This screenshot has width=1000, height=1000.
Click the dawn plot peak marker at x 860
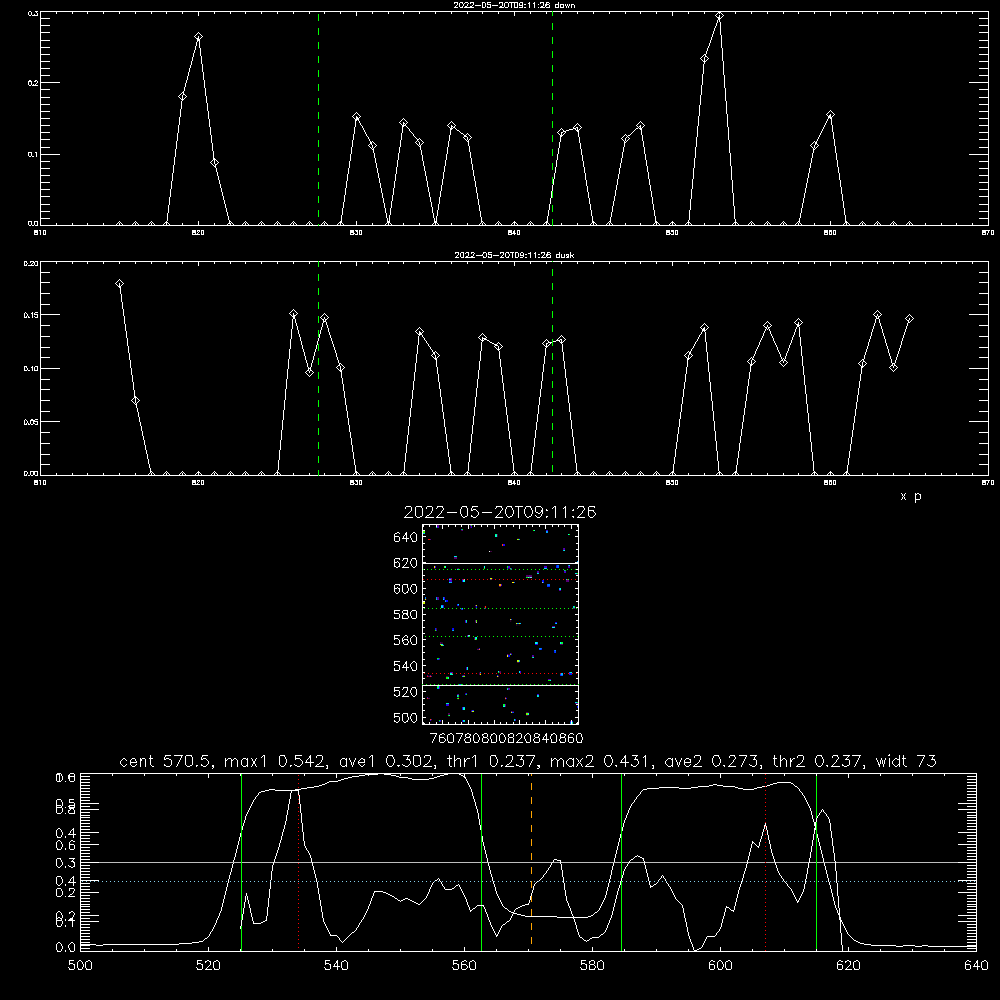pos(830,115)
